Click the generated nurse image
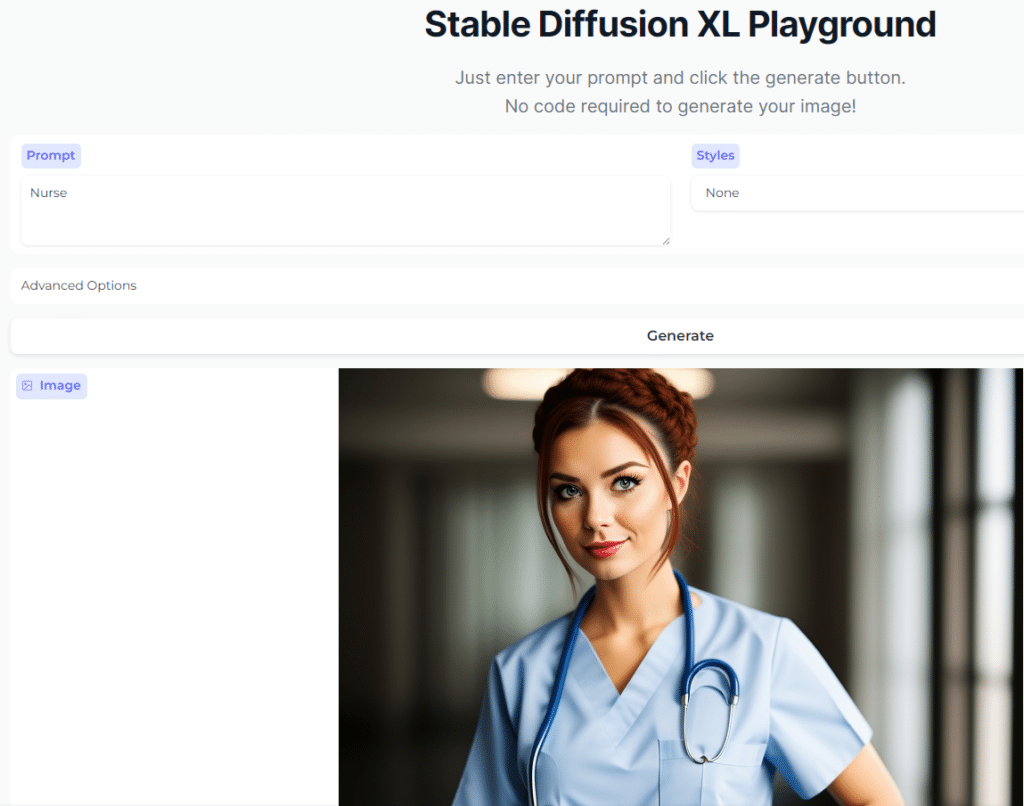 [x=680, y=587]
